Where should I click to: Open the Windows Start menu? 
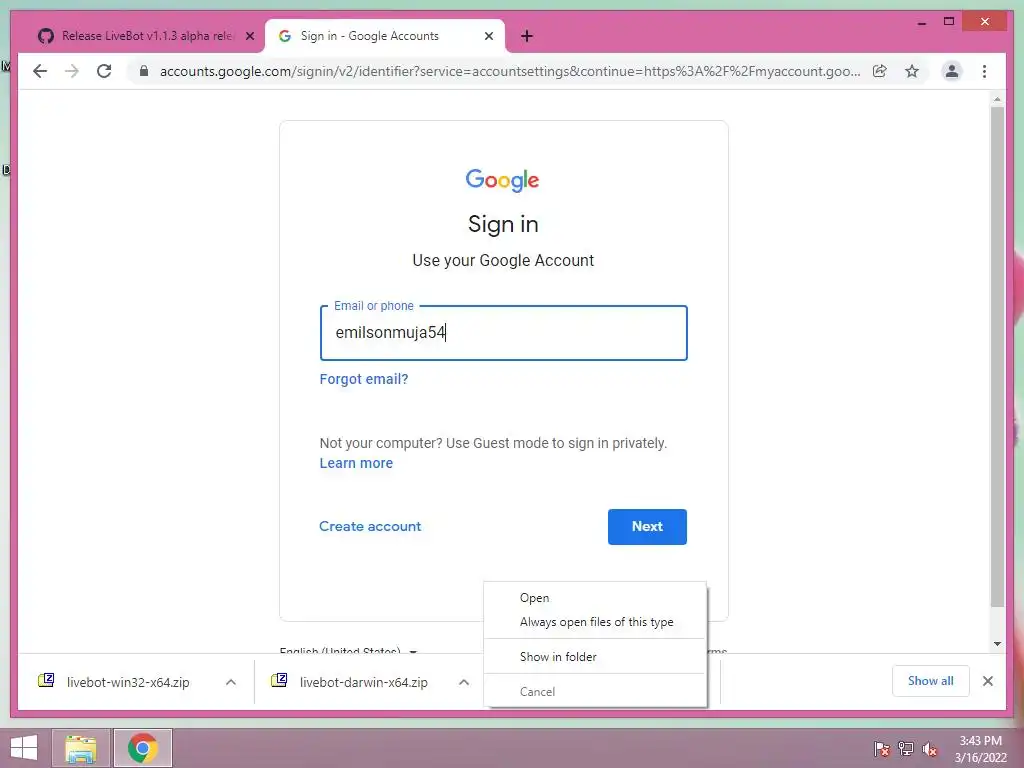click(24, 748)
